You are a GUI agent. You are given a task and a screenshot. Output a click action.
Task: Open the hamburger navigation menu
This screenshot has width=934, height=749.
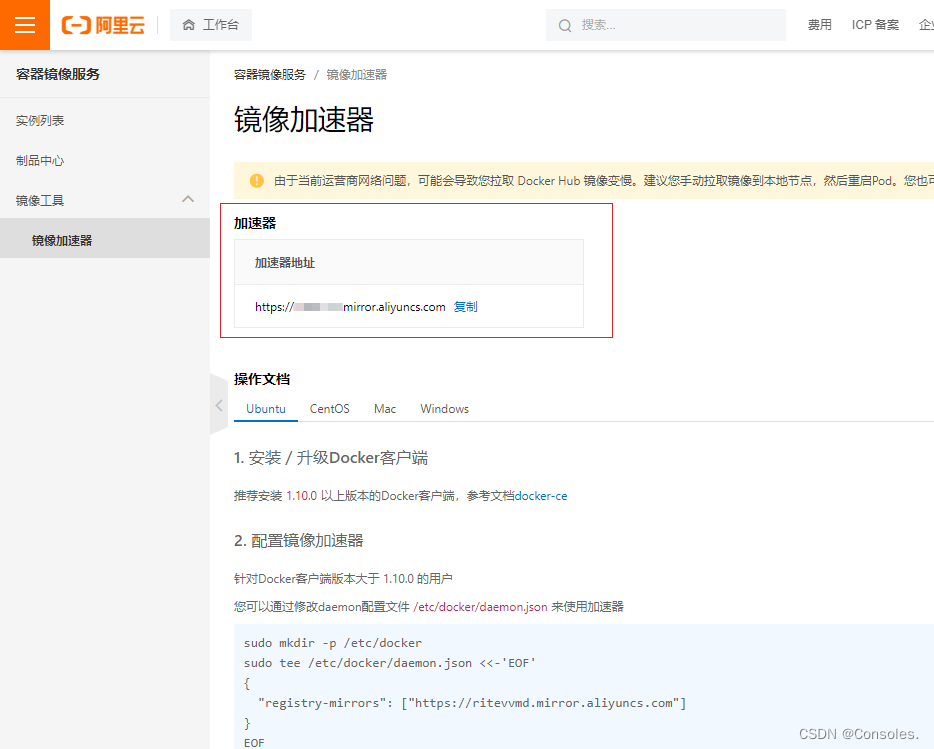pyautogui.click(x=25, y=25)
